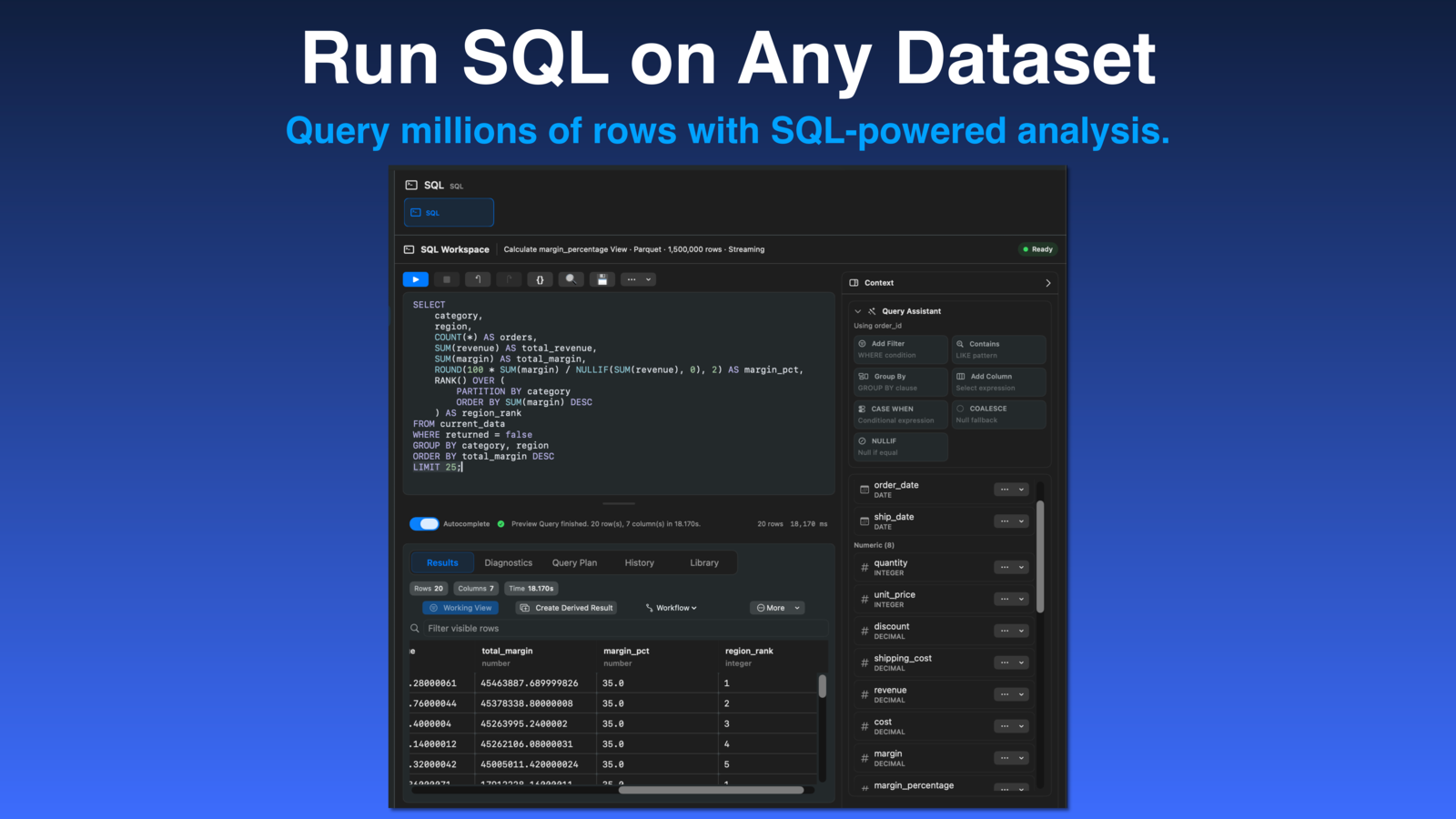Click the results horizontal scrollbar

711,790
